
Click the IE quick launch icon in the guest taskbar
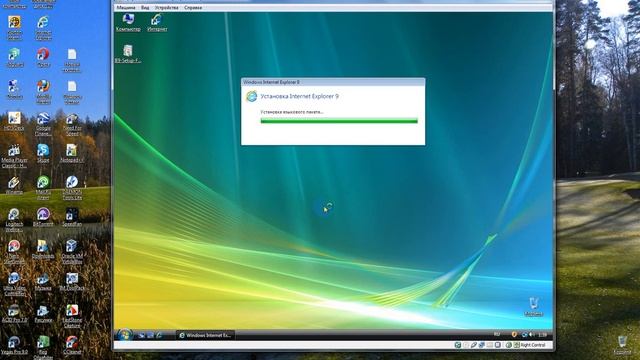(159, 335)
